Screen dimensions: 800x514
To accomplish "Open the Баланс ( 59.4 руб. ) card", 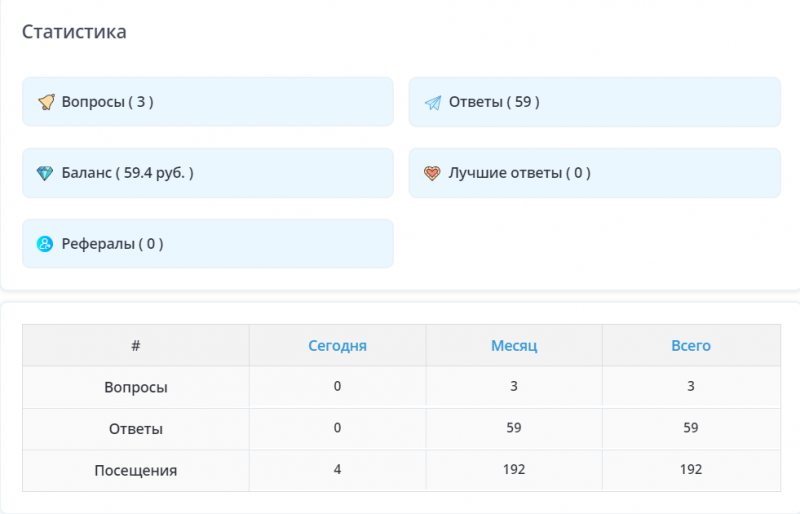I will [x=208, y=173].
